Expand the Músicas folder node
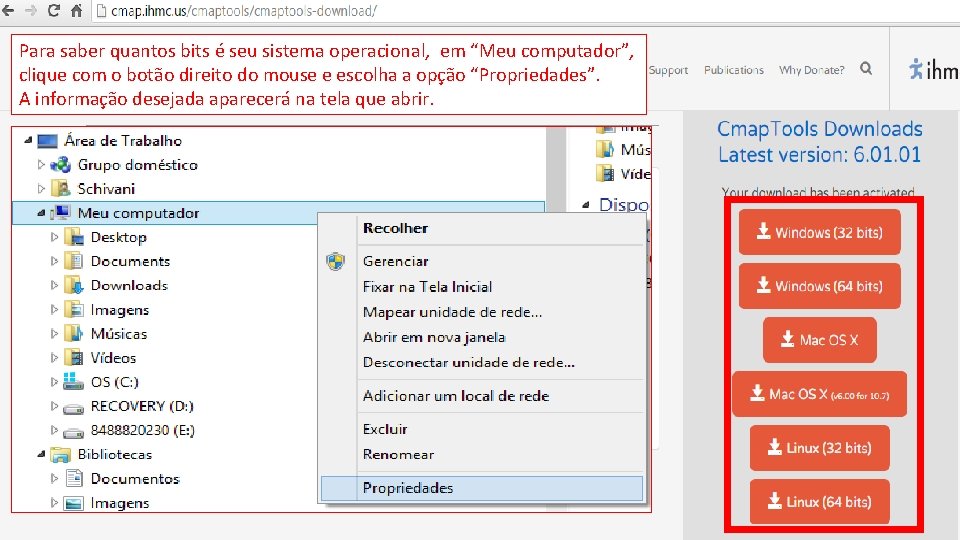 54,333
